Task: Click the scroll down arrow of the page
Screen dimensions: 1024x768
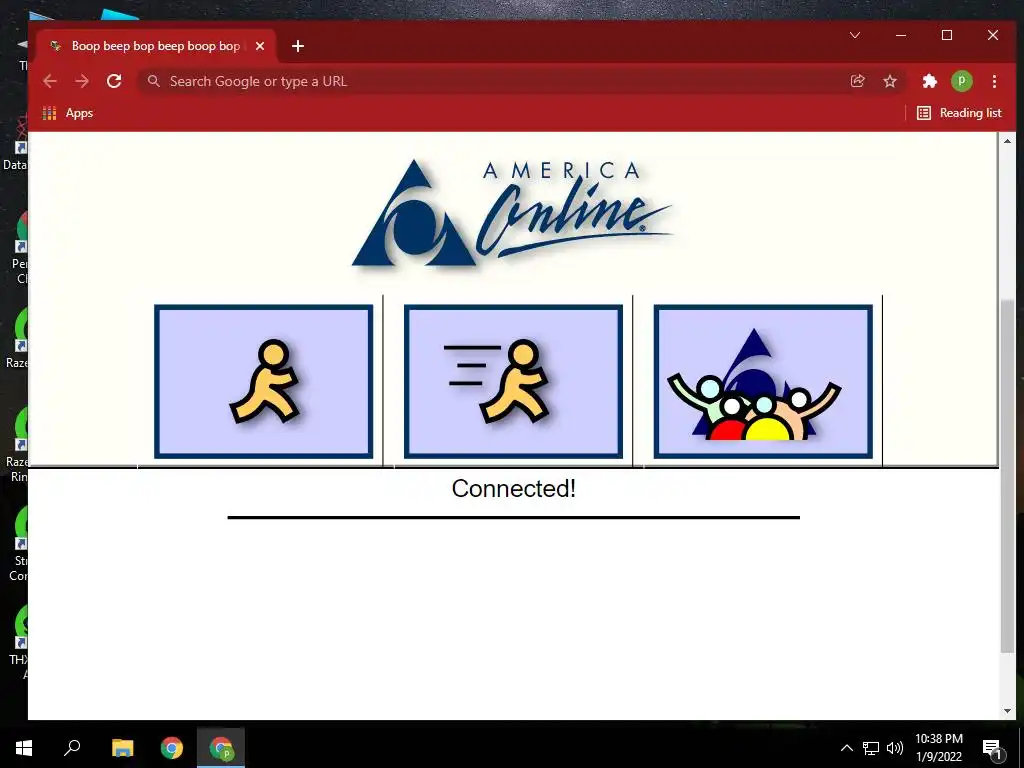Action: [x=1008, y=711]
